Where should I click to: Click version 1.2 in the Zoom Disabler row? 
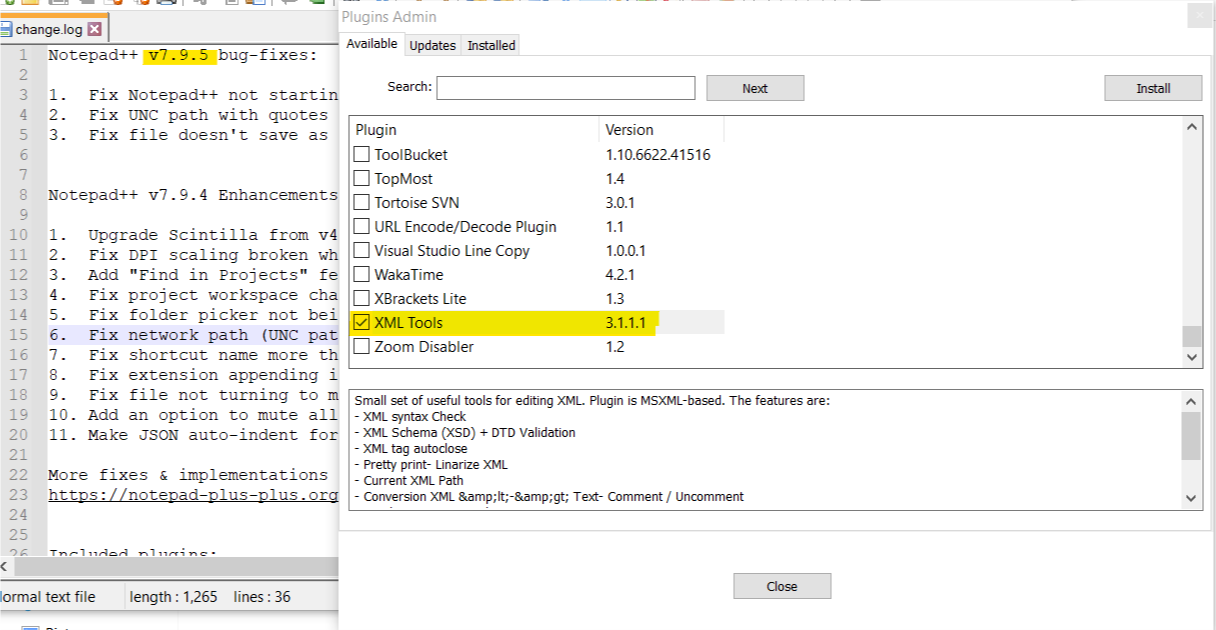tap(615, 347)
